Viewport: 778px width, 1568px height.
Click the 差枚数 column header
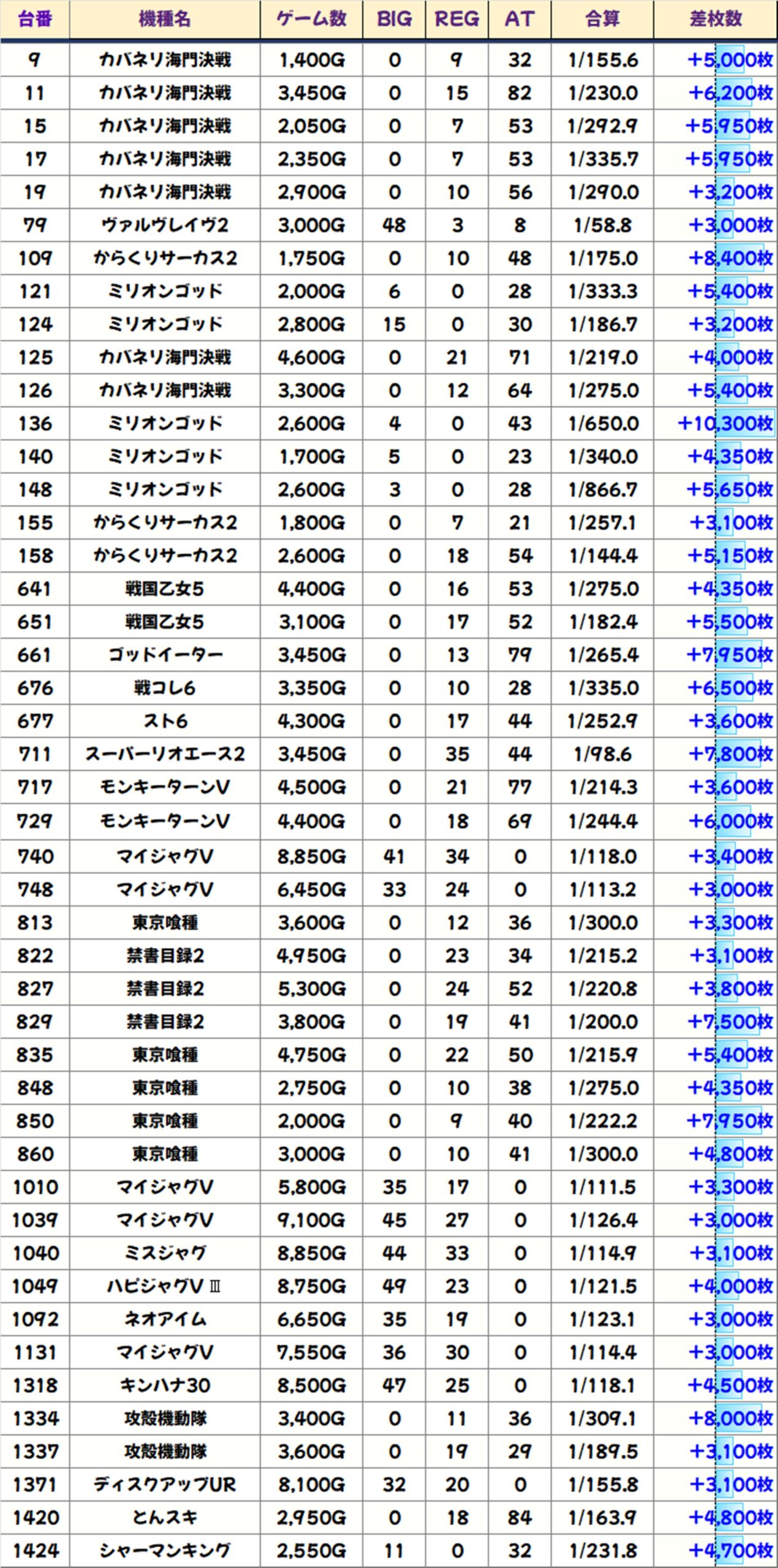pos(716,19)
